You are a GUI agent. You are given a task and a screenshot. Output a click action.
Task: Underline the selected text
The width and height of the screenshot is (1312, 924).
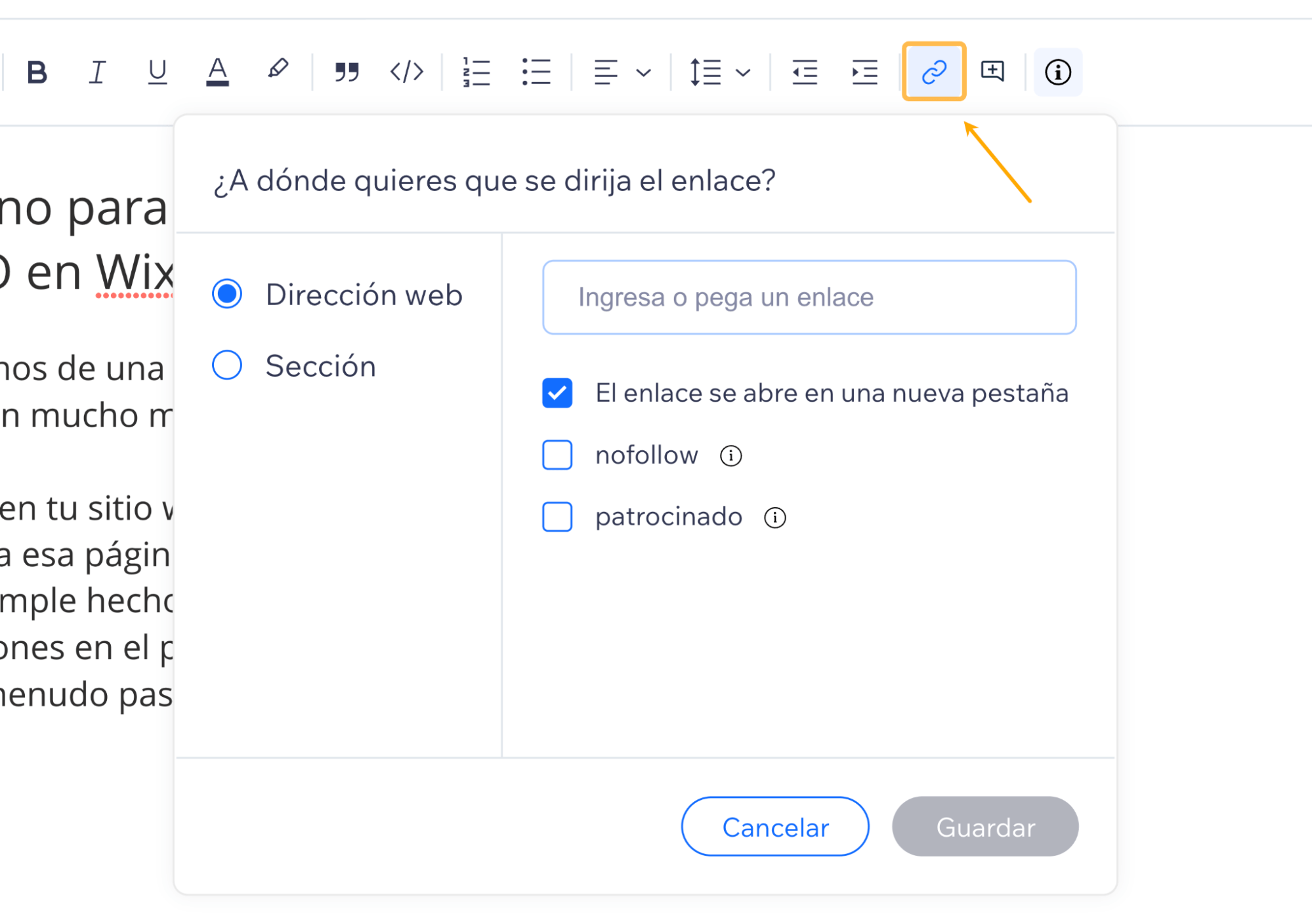click(157, 72)
